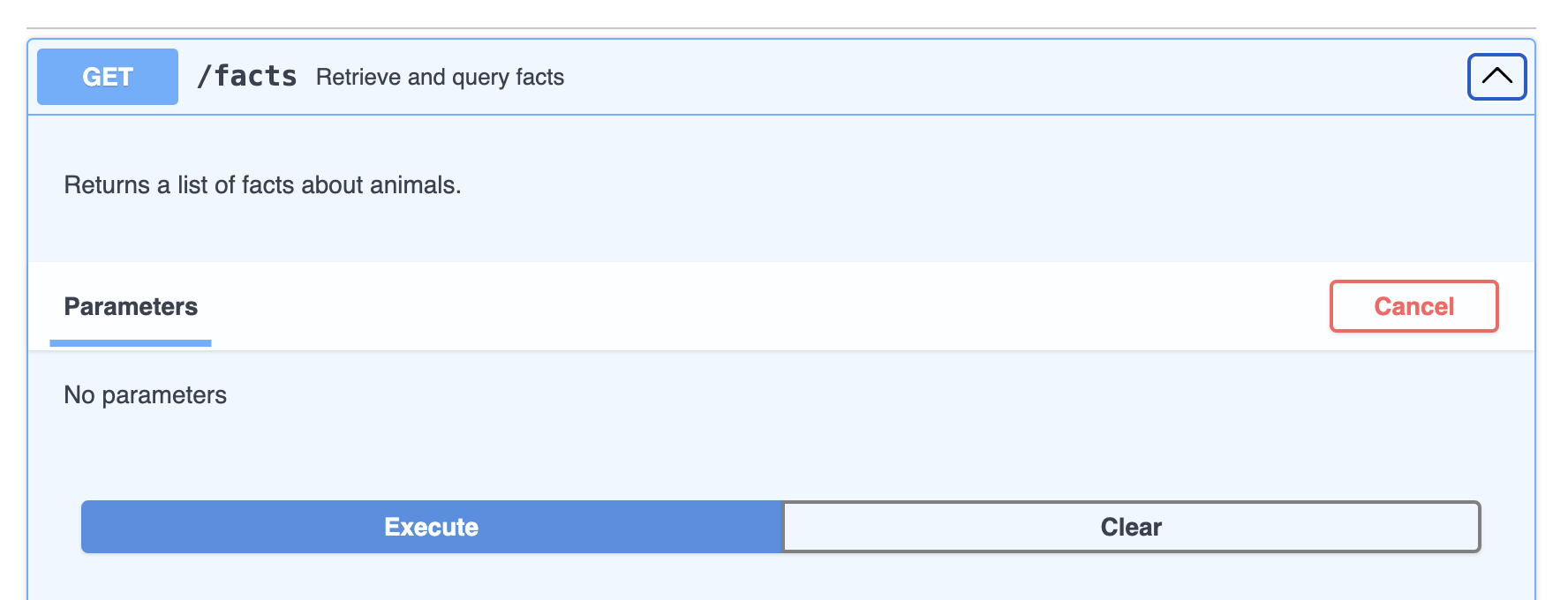
Task: Click the word 'No' in 'No parameters'
Action: click(79, 395)
